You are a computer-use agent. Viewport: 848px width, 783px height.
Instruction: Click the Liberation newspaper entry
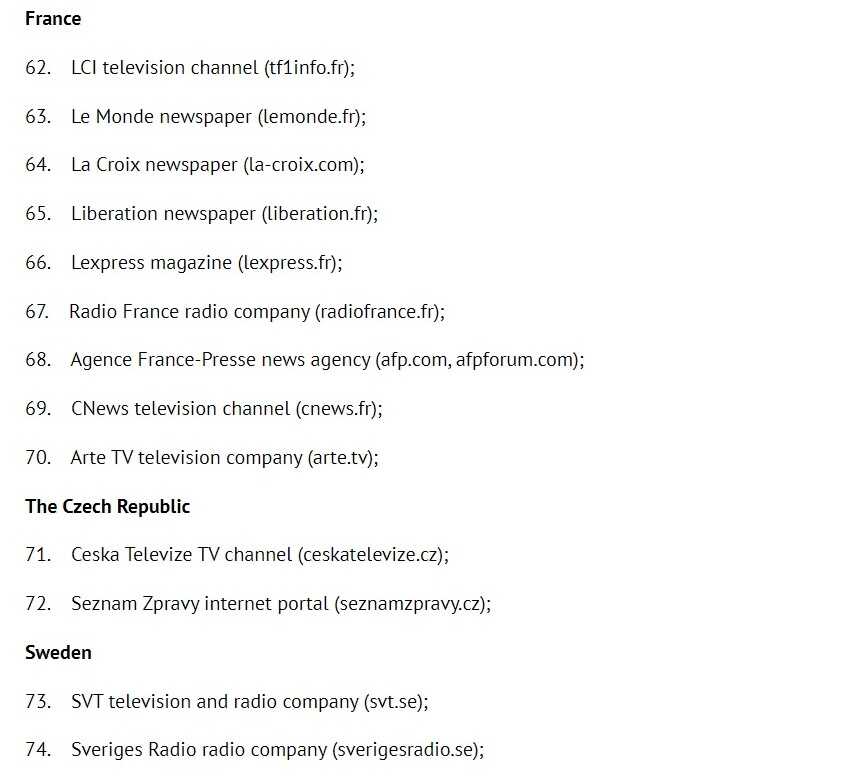coord(201,214)
